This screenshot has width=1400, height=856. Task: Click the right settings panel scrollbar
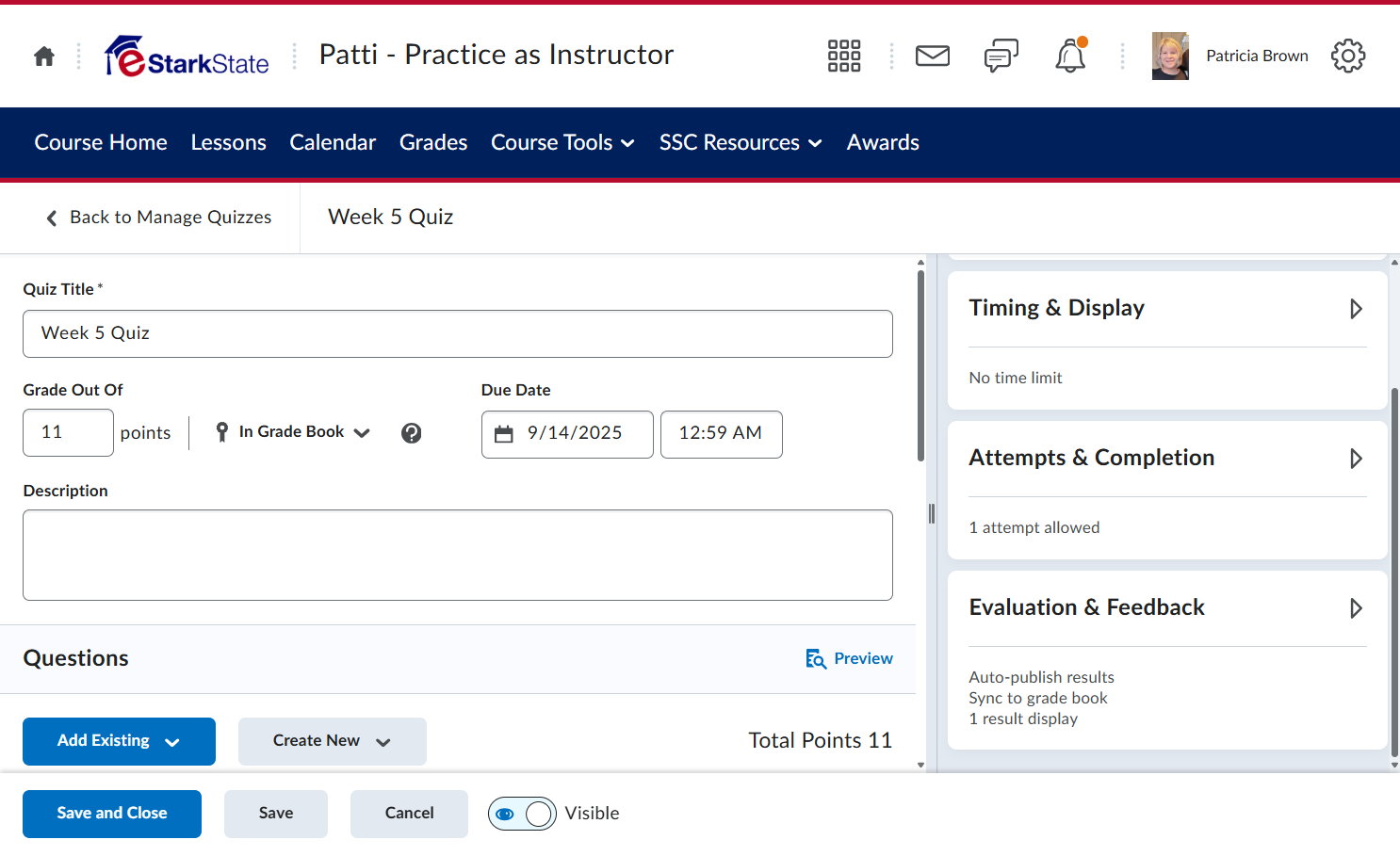[x=1395, y=573]
